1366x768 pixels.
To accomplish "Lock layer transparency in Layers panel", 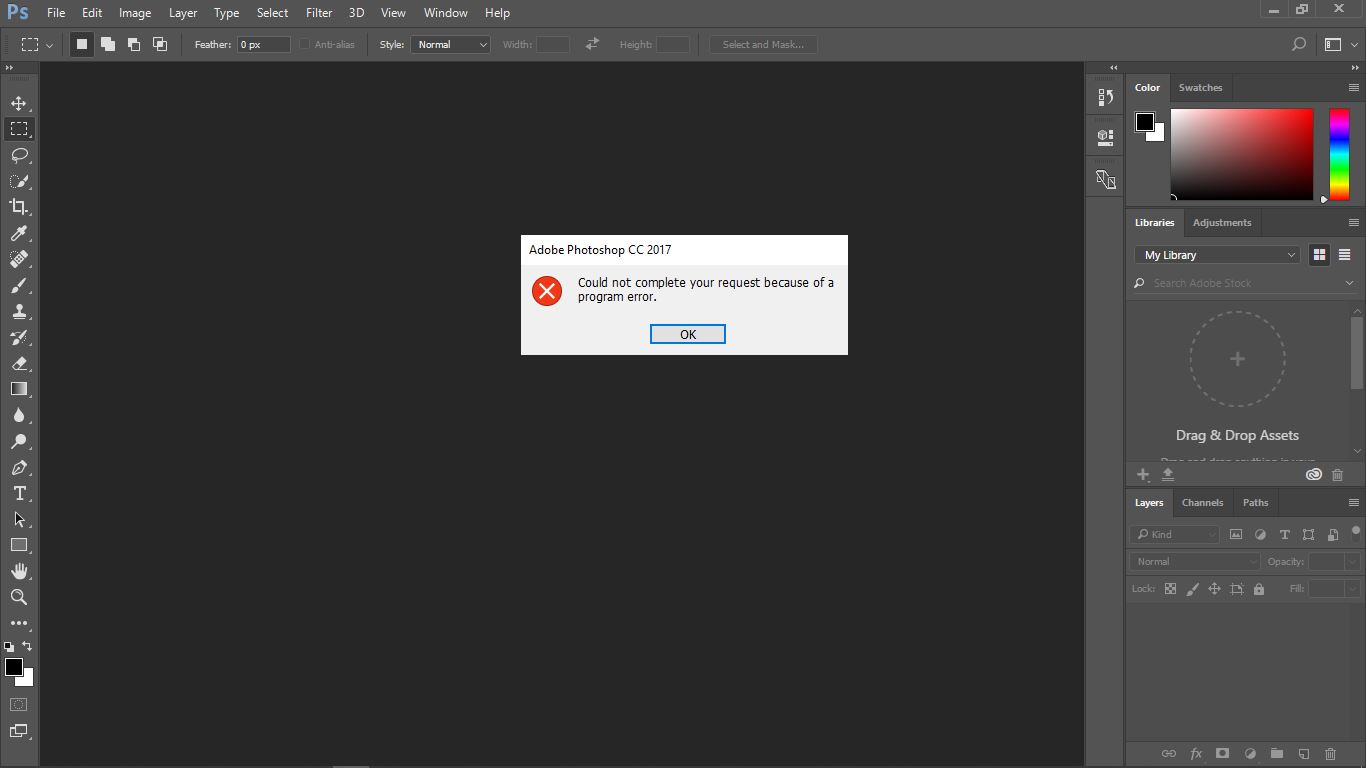I will pos(1170,588).
